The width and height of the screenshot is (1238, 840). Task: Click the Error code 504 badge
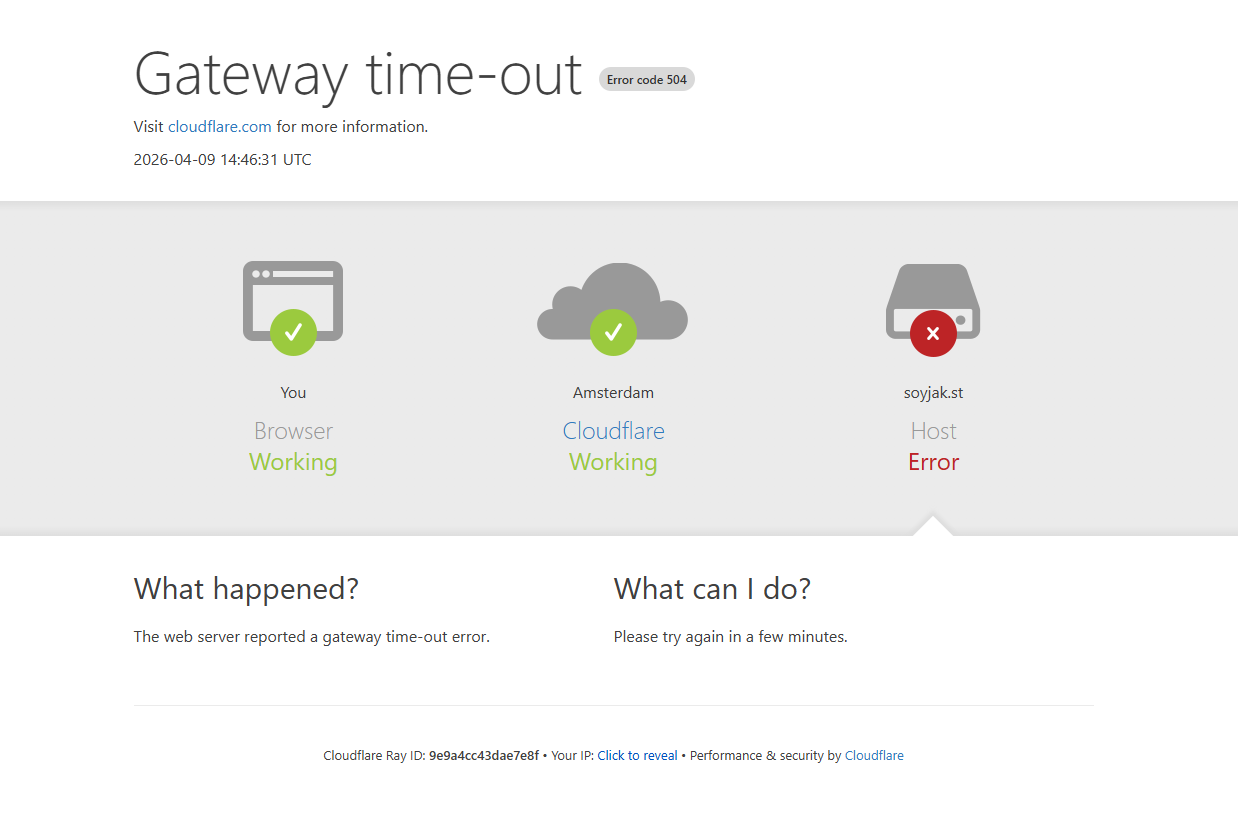(x=647, y=79)
